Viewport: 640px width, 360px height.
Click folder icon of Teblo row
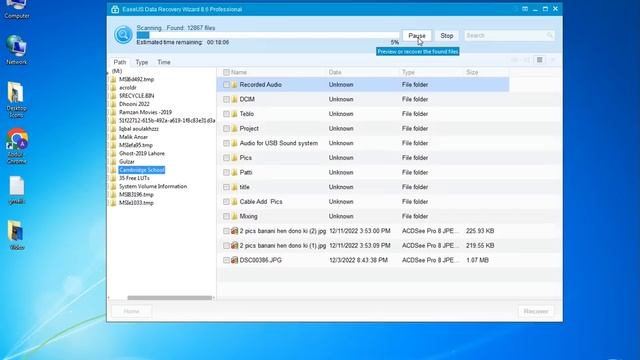(234, 114)
